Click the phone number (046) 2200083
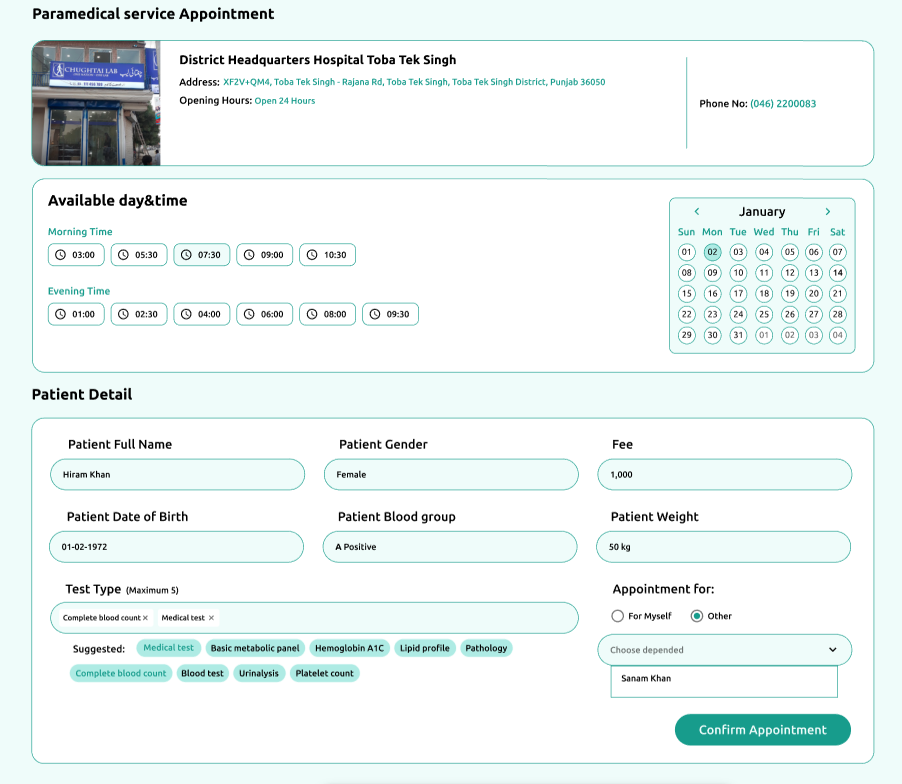Viewport: 902px width, 784px height. (x=783, y=104)
